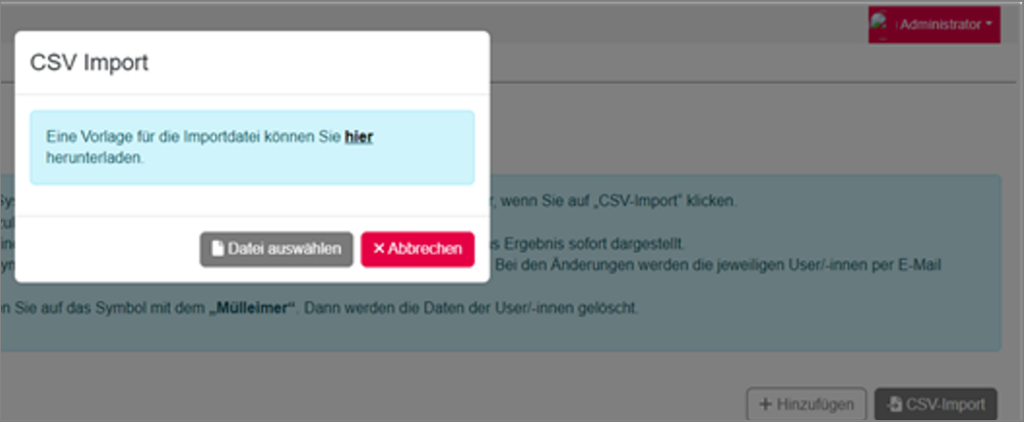Click the X icon on Abbrechen
Screen dimensions: 1024x422
[x=379, y=249]
